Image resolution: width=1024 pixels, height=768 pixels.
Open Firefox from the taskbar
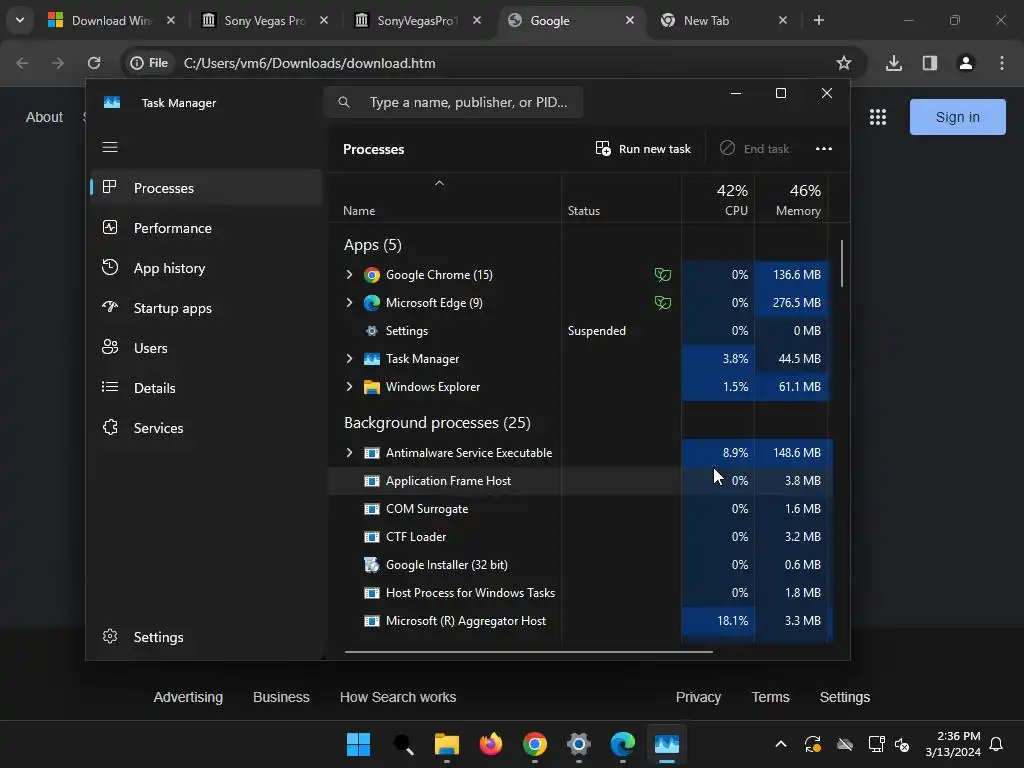[490, 744]
